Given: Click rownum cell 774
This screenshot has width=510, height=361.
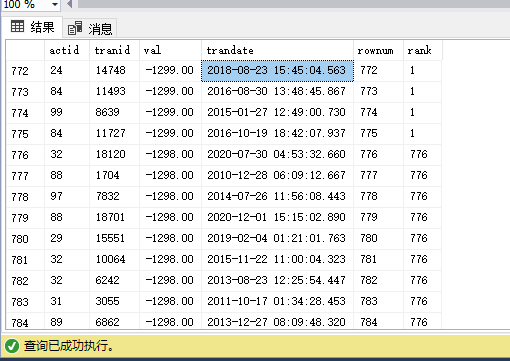Looking at the screenshot, I should (378, 113).
